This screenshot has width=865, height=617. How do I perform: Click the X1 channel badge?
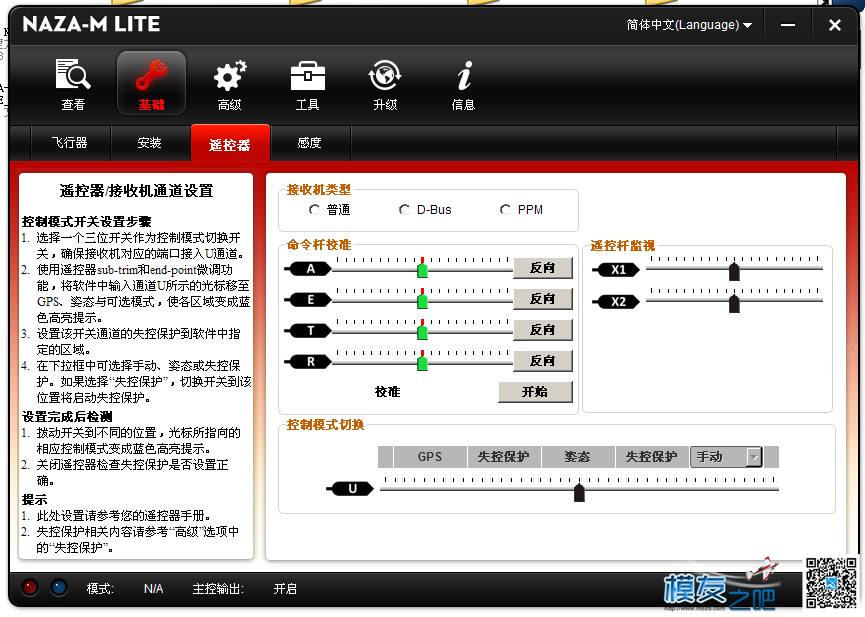pos(616,270)
